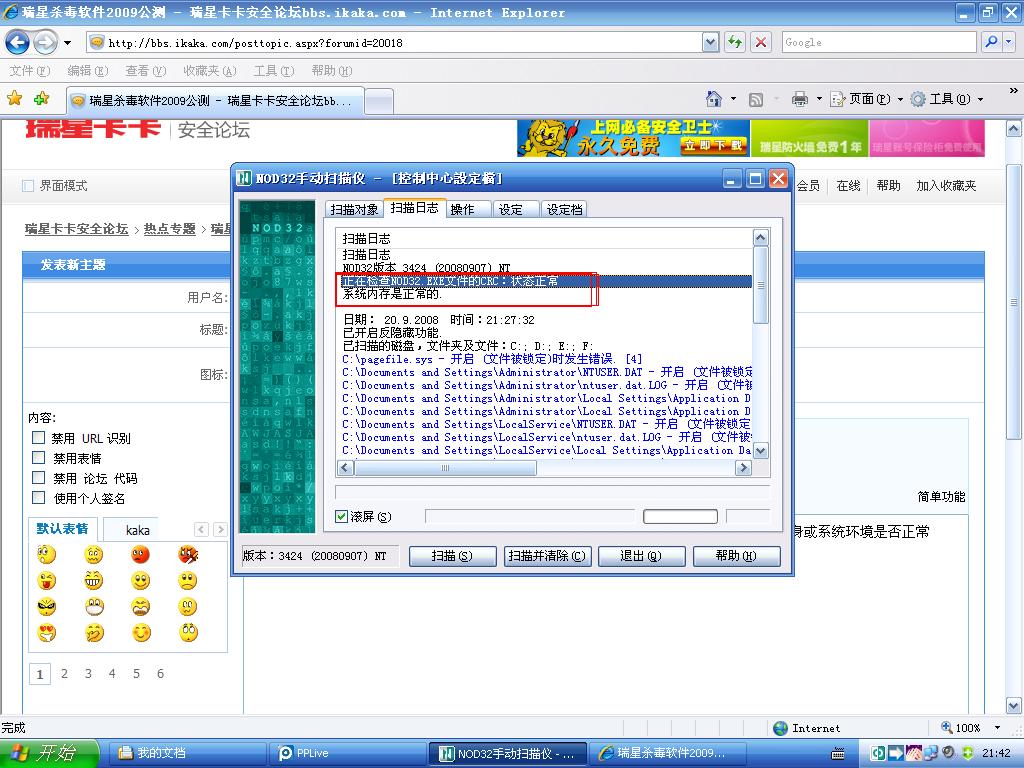The width and height of the screenshot is (1024, 768).
Task: Show the previous emoticon set with the left arrow
Action: coord(201,530)
